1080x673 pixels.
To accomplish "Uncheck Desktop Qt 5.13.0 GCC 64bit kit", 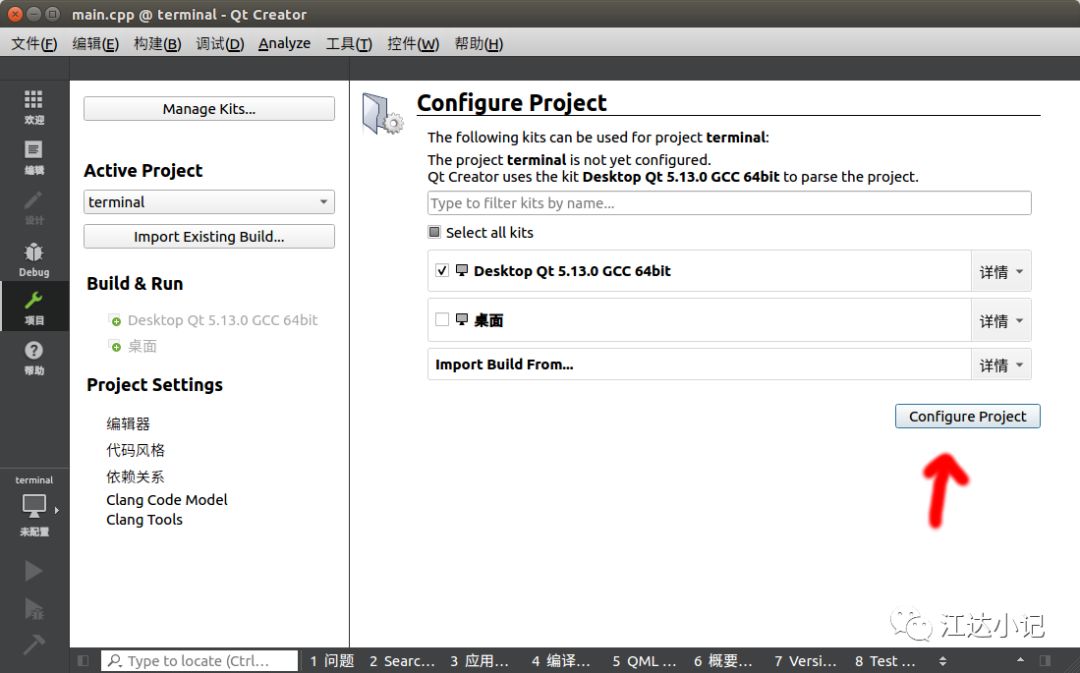I will [x=442, y=271].
